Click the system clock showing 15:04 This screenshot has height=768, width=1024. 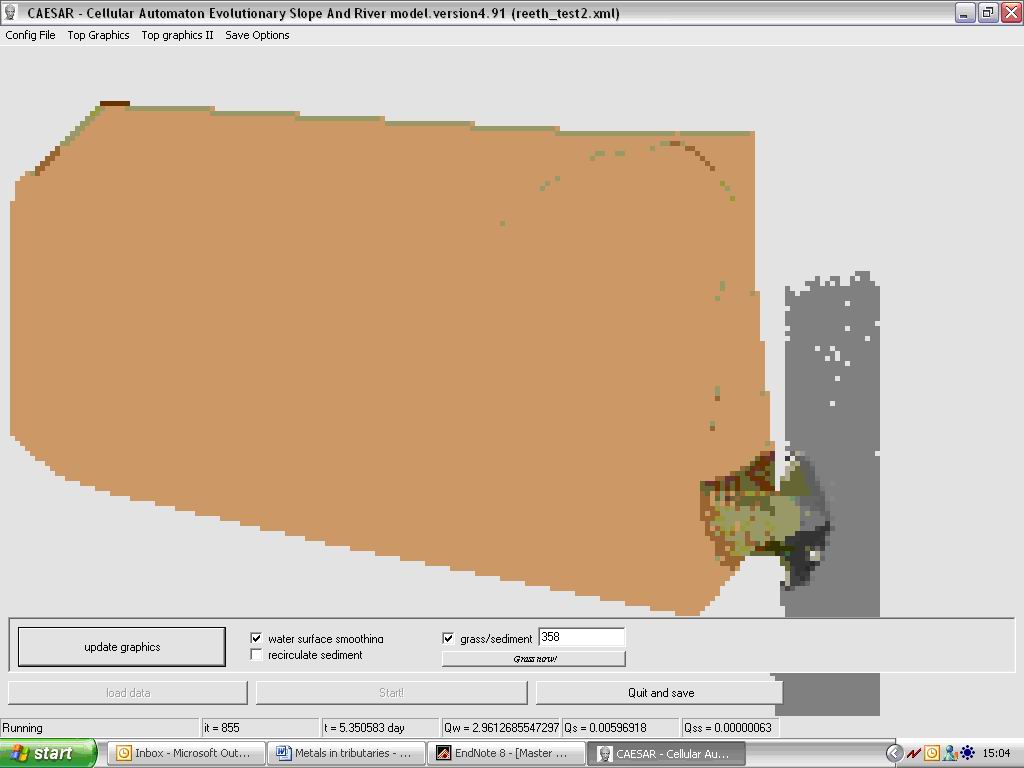[x=996, y=754]
